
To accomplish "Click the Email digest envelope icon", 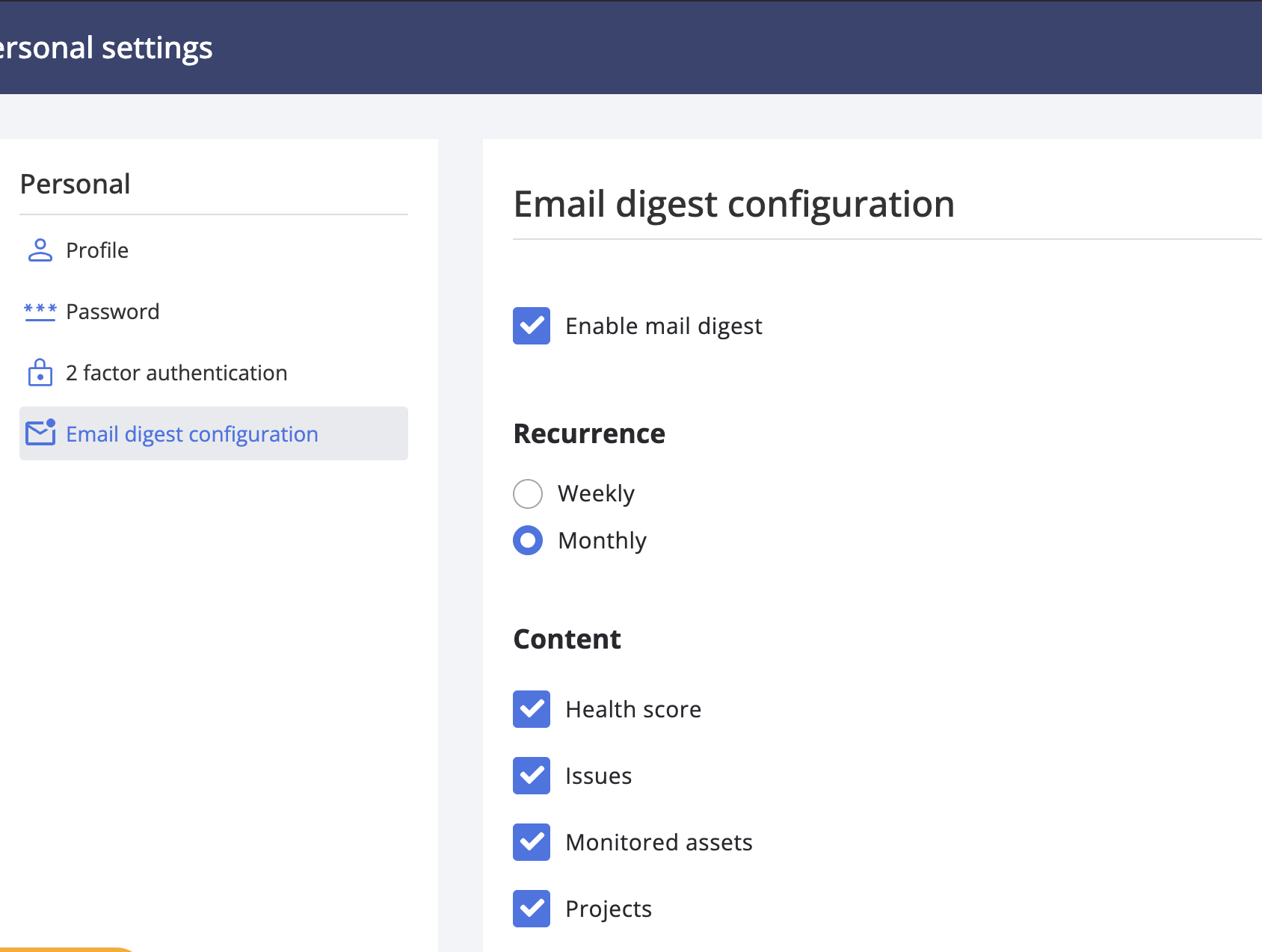I will click(40, 433).
